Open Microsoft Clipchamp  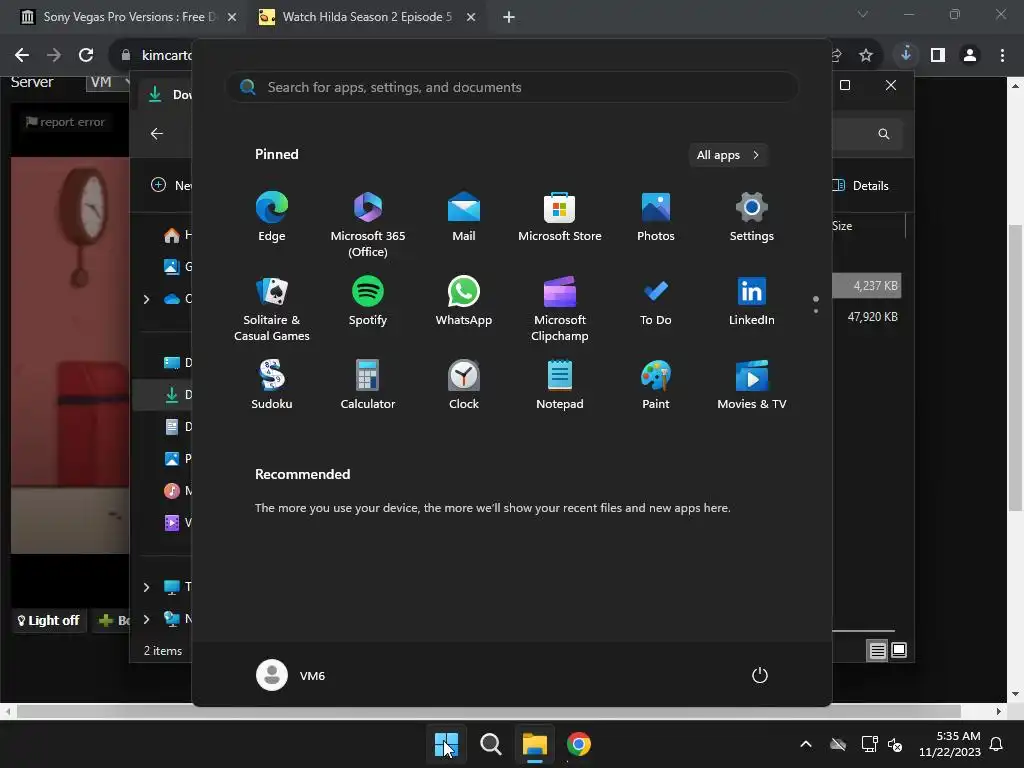coord(560,308)
